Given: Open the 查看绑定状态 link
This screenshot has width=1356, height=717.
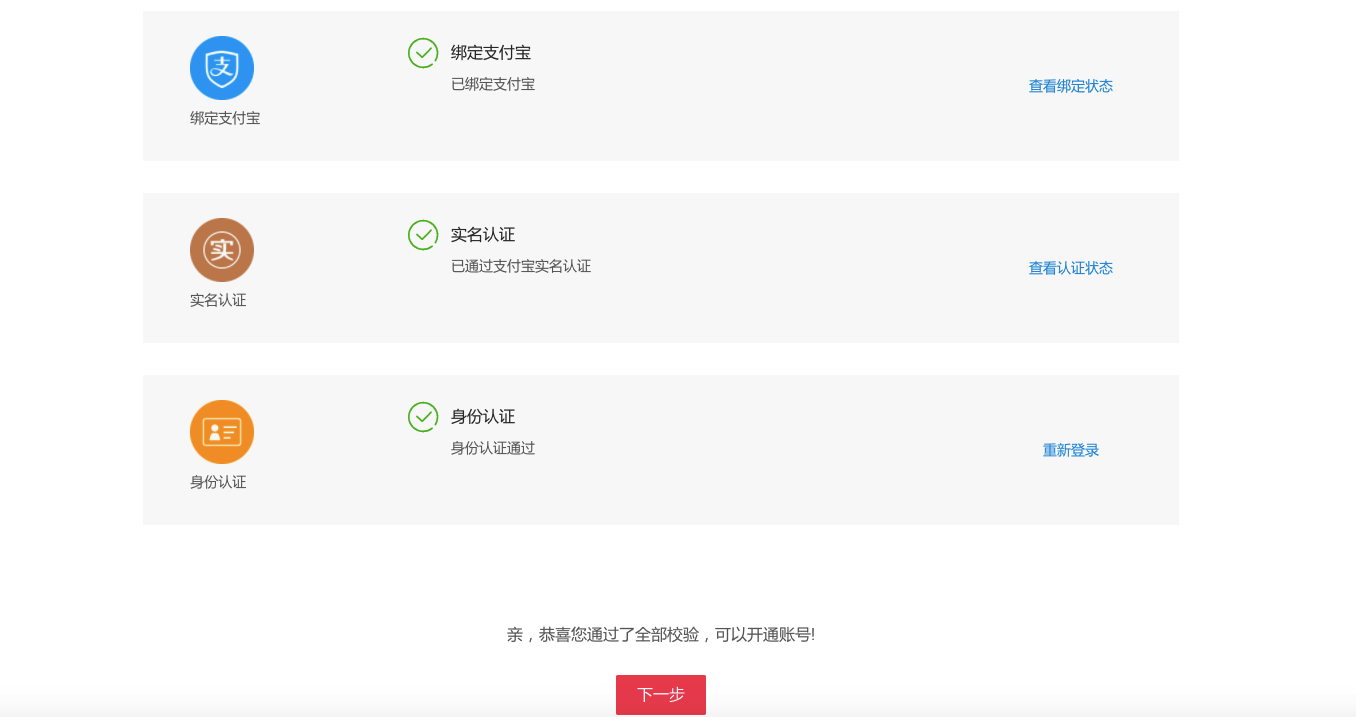Looking at the screenshot, I should pos(1069,86).
